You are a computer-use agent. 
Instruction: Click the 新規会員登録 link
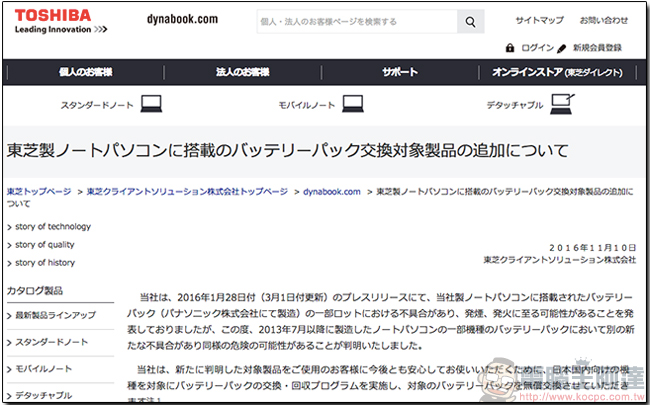(597, 48)
